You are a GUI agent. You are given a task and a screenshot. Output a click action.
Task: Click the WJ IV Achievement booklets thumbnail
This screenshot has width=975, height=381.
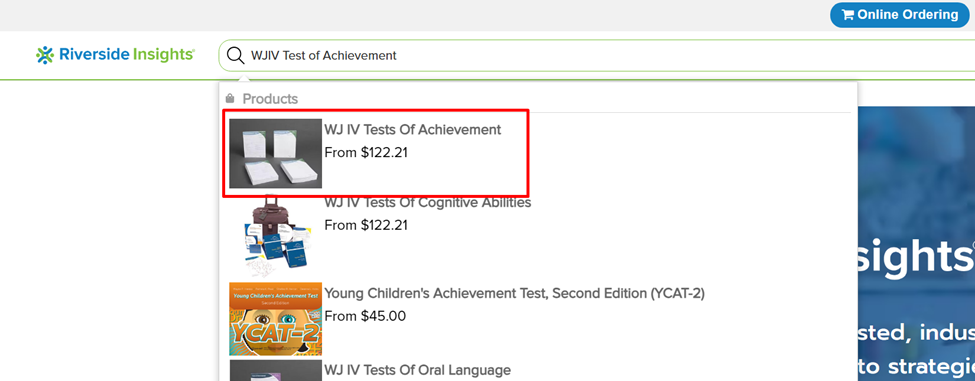click(x=275, y=154)
